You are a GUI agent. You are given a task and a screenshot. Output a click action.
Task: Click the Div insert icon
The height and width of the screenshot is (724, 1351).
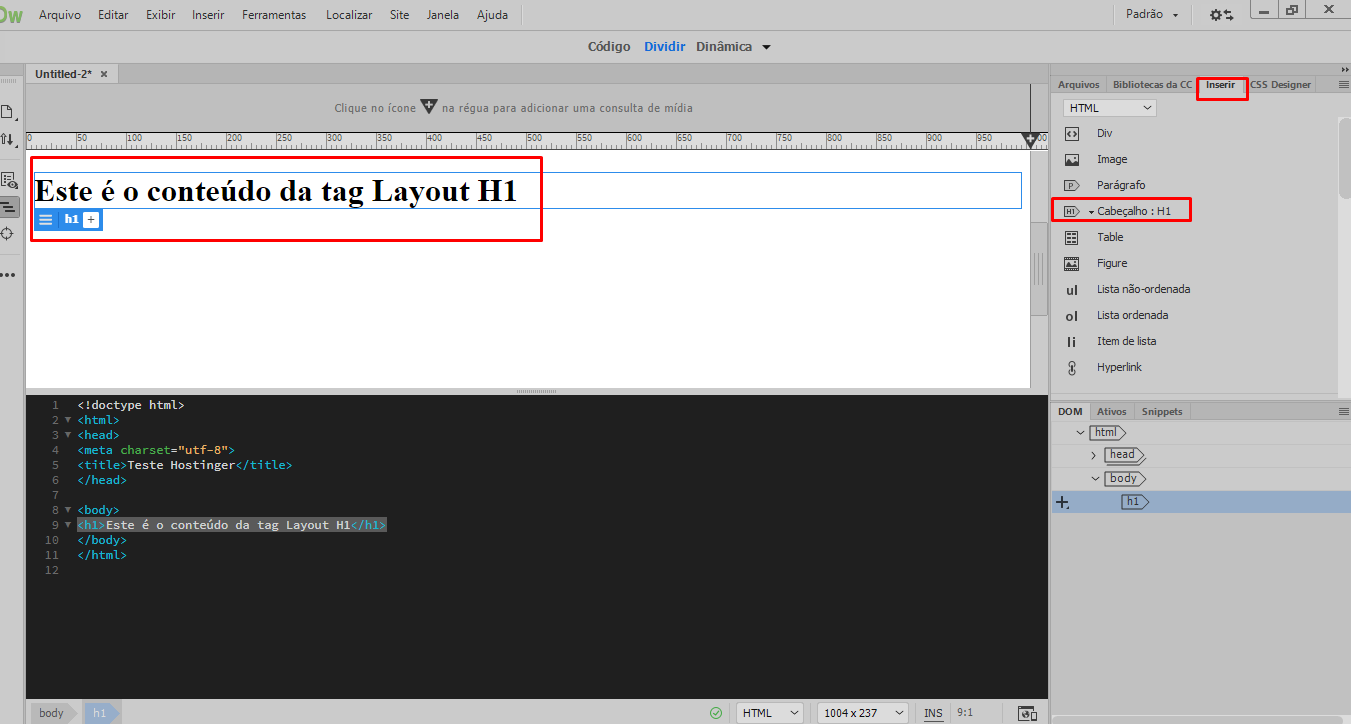1072,133
